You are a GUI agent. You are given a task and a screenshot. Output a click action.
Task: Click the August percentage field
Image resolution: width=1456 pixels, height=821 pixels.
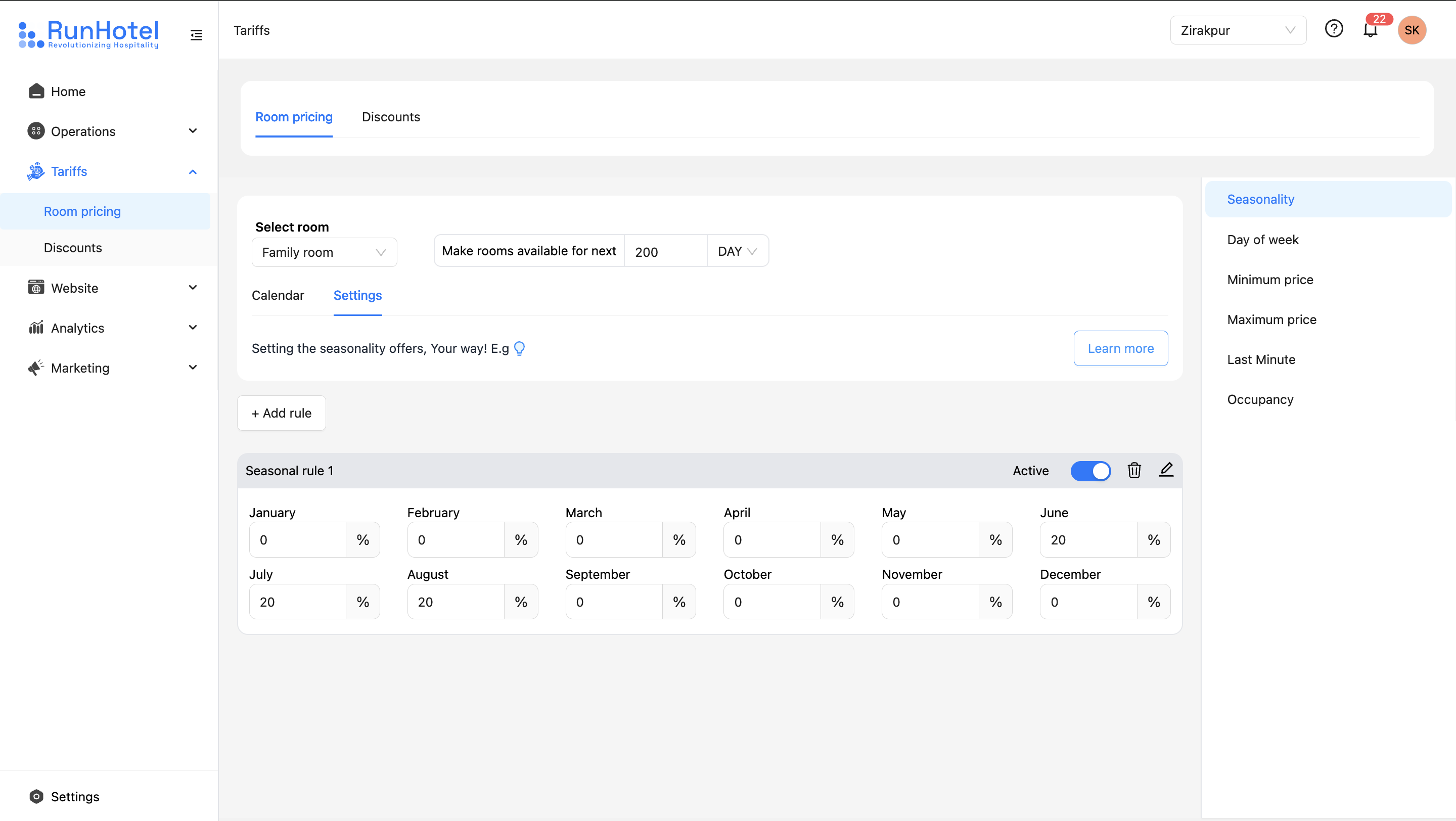[456, 602]
